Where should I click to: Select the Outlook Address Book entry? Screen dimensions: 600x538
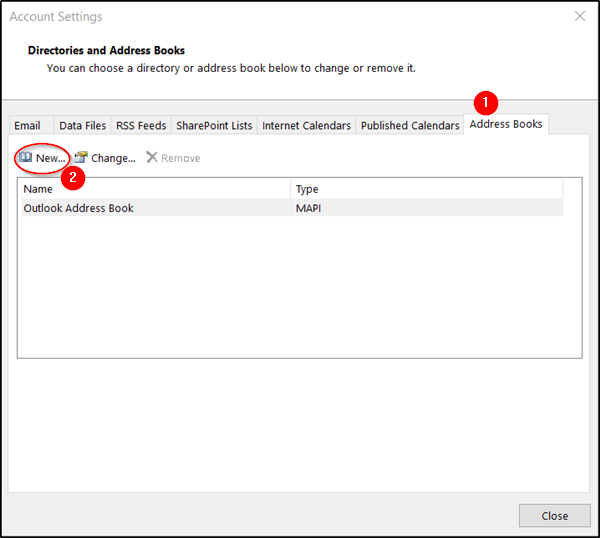coord(292,208)
